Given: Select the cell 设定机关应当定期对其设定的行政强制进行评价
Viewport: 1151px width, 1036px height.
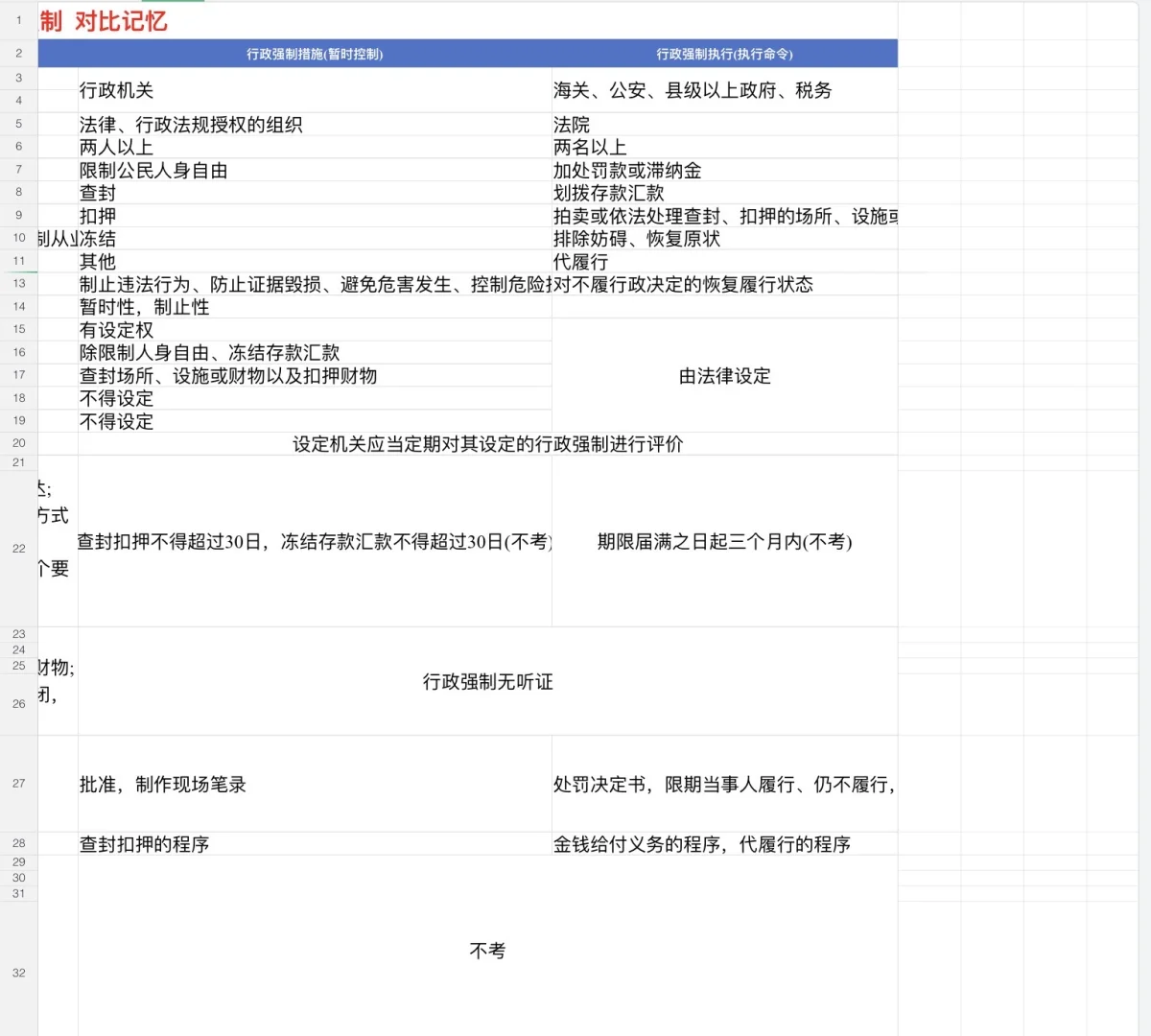Looking at the screenshot, I should tap(487, 443).
